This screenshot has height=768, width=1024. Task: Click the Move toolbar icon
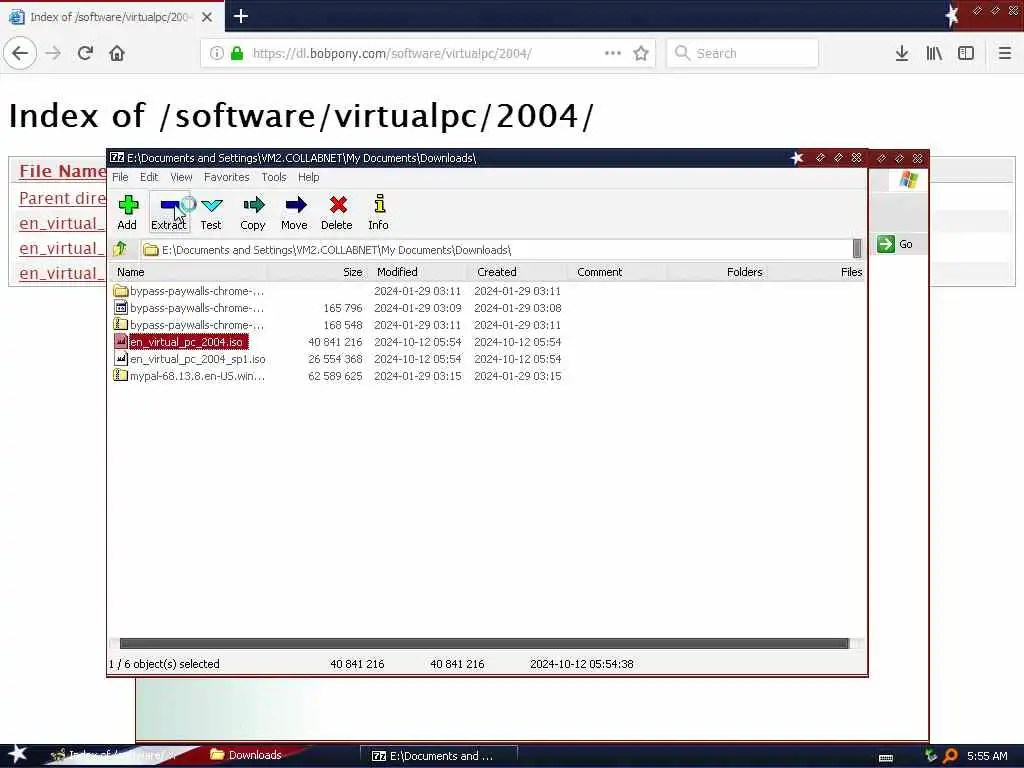[x=295, y=212]
